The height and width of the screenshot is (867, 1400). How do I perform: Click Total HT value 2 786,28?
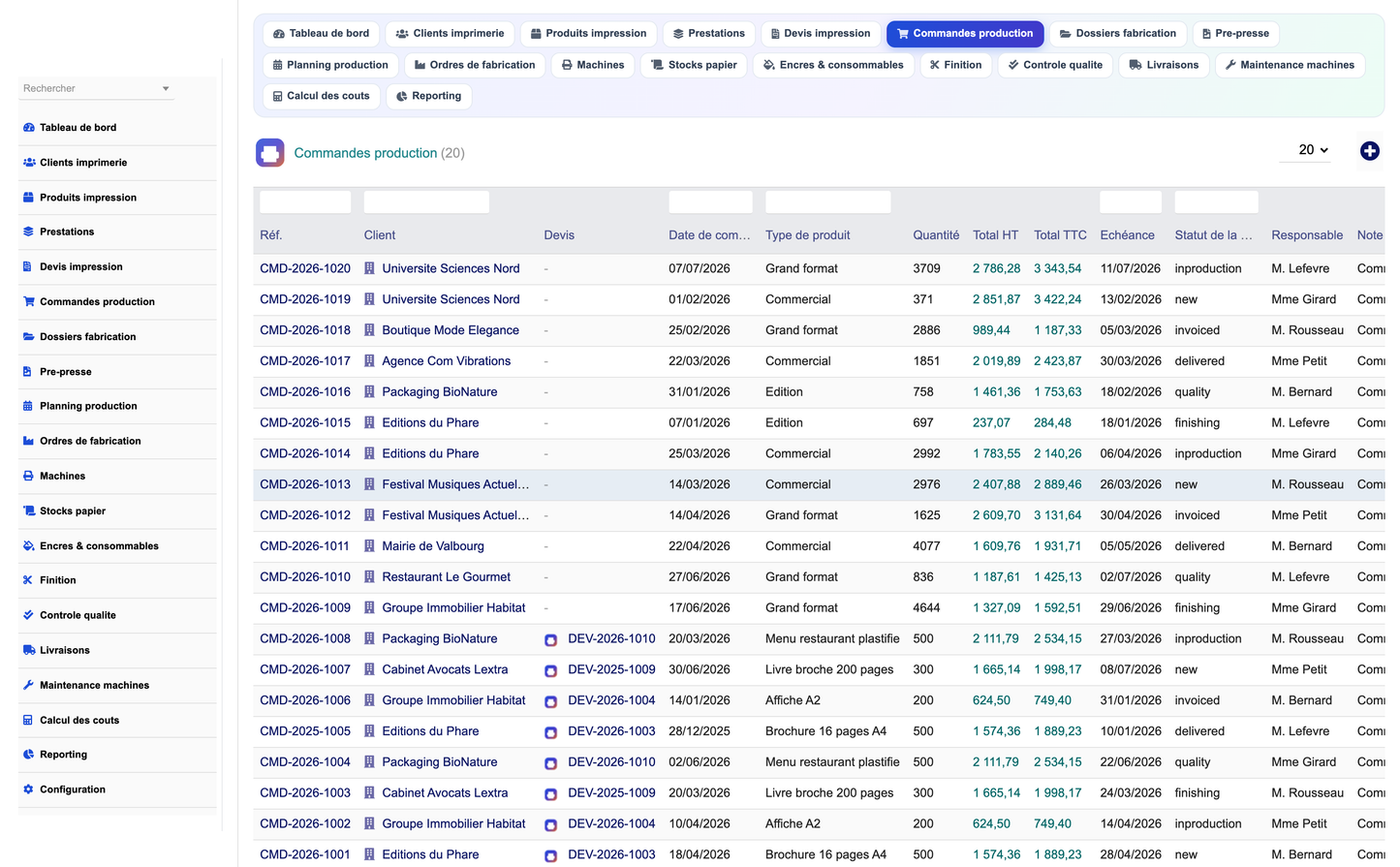coord(996,268)
